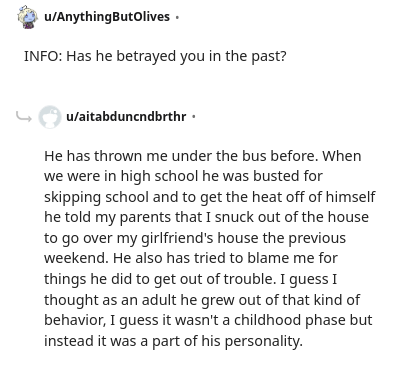
Task: Click the reply thread arrow icon
Action: tap(24, 117)
